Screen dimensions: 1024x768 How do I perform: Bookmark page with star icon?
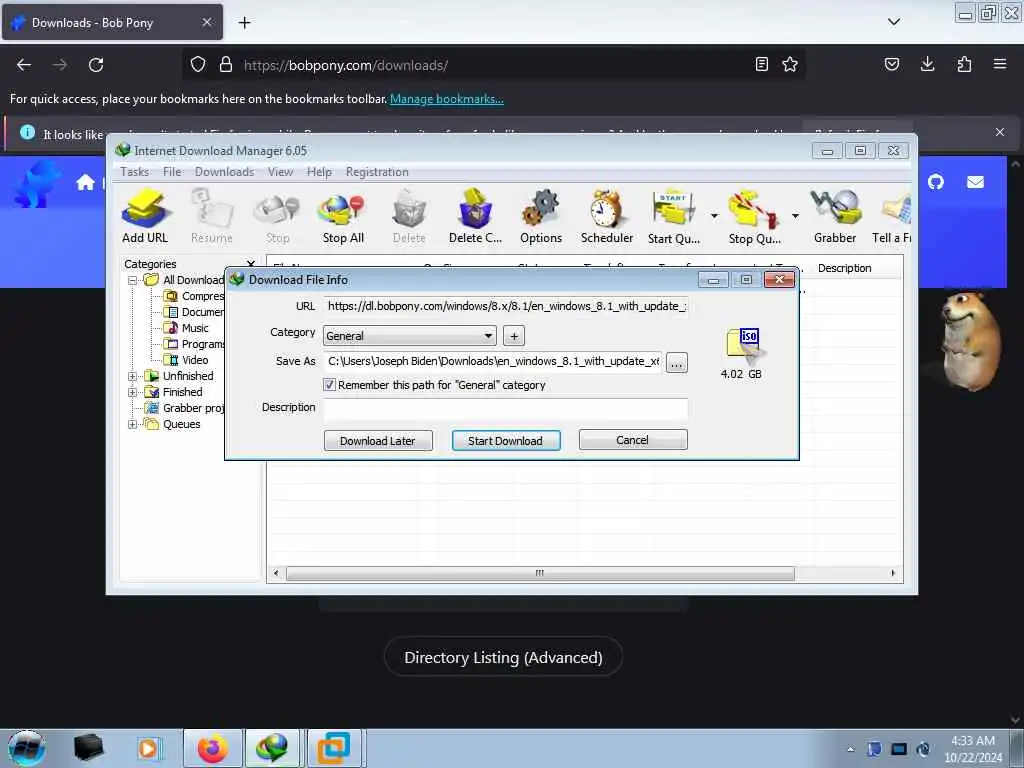(790, 64)
